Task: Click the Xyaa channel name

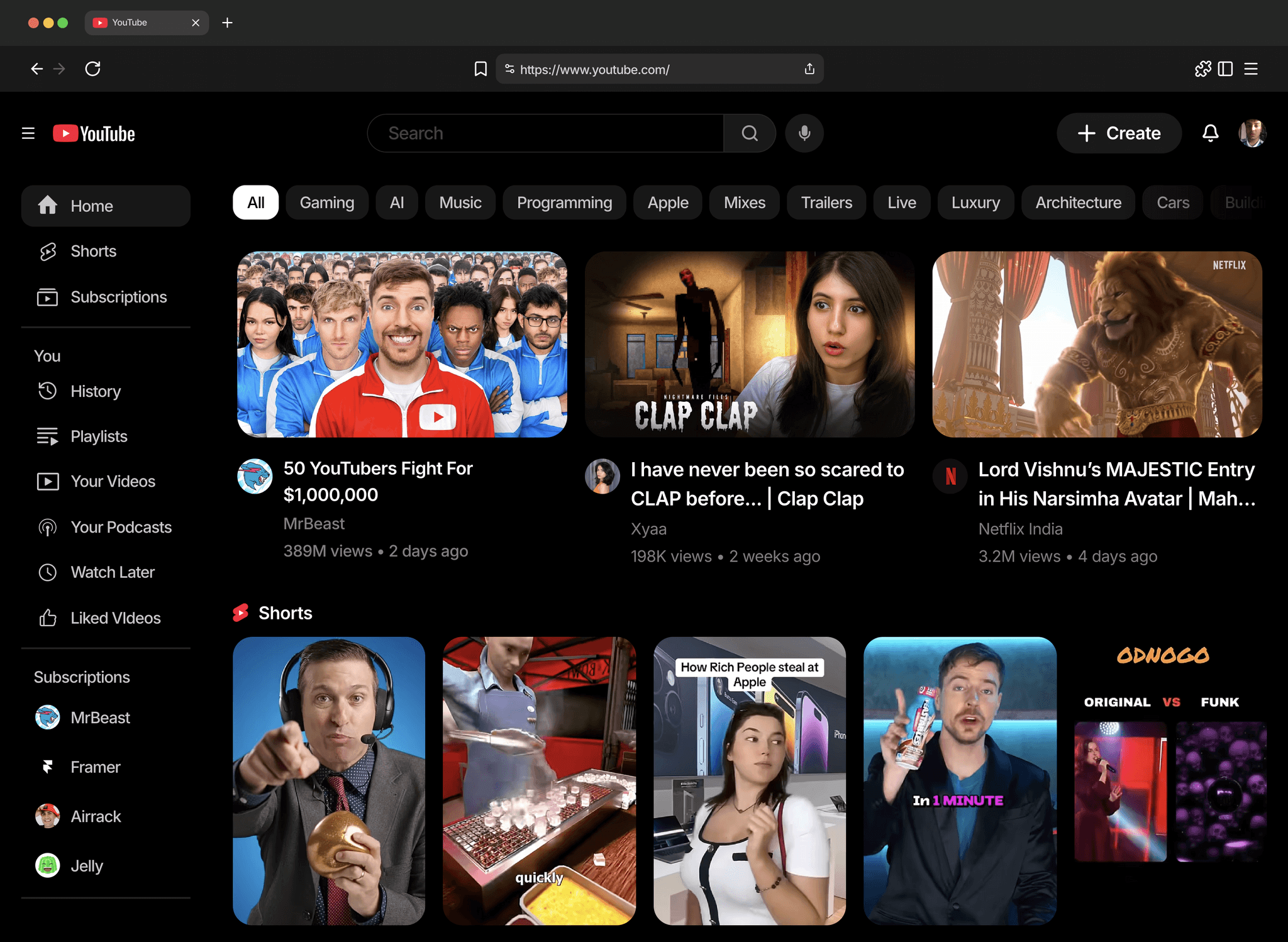Action: pyautogui.click(x=648, y=529)
